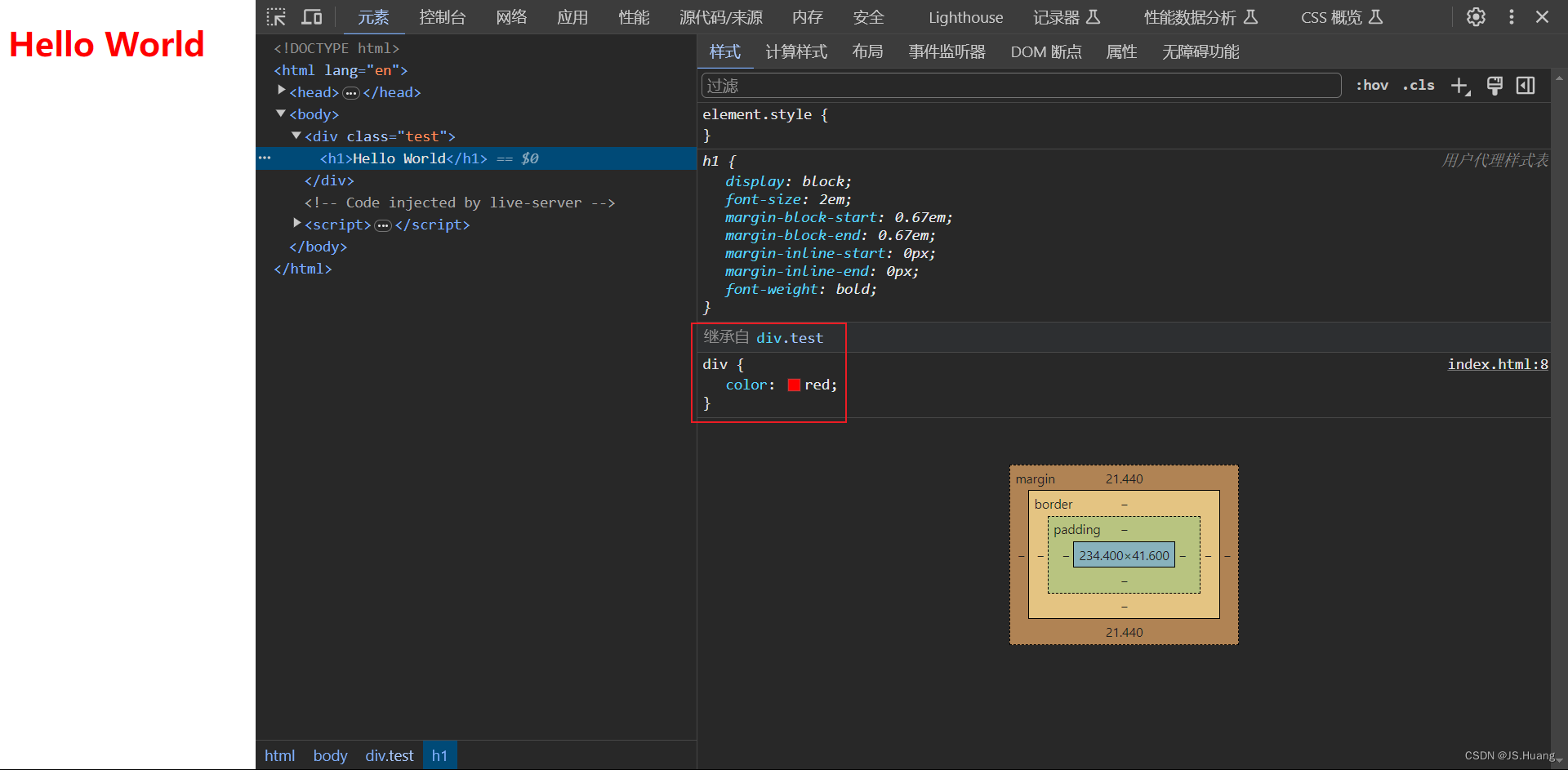This screenshot has width=1568, height=770.
Task: Switch to 布局 sub-tab
Action: (x=867, y=51)
